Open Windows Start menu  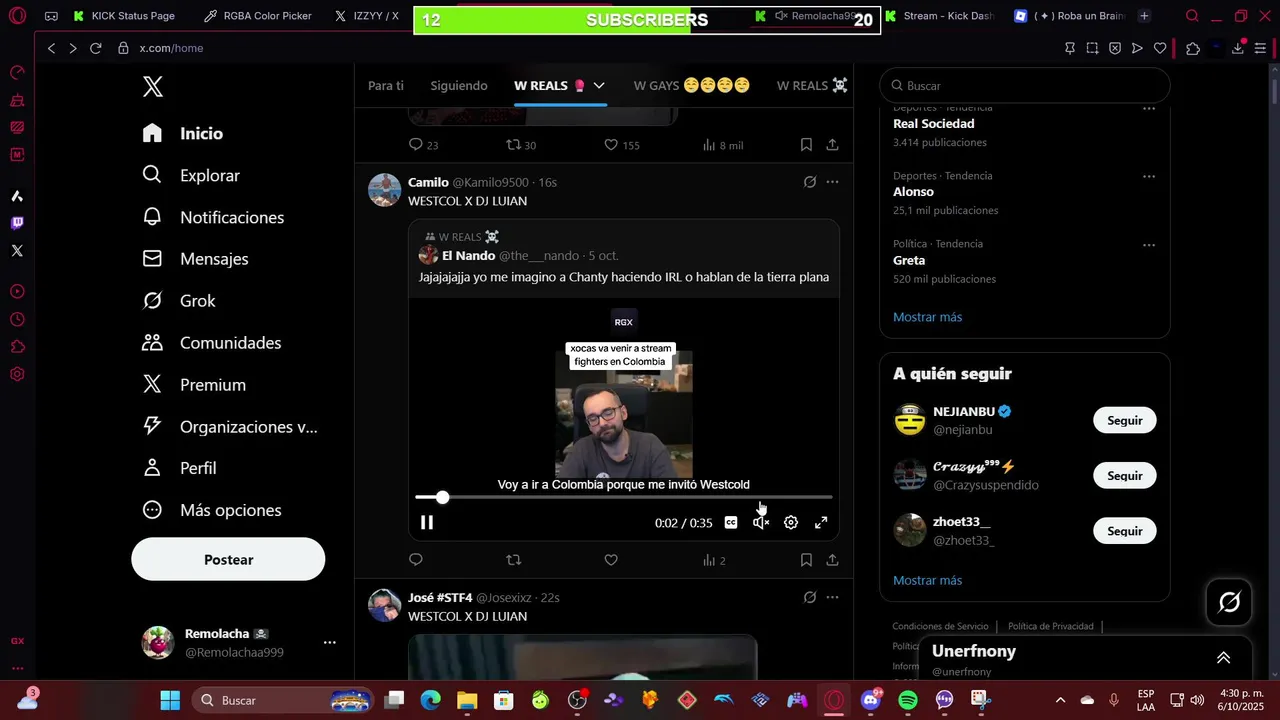point(170,700)
